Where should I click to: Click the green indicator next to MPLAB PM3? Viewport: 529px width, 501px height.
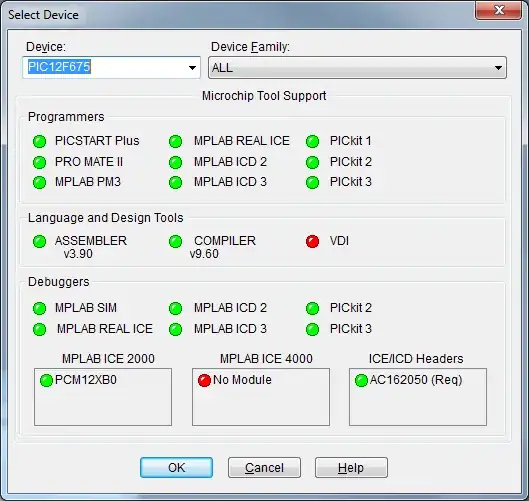coord(39,183)
